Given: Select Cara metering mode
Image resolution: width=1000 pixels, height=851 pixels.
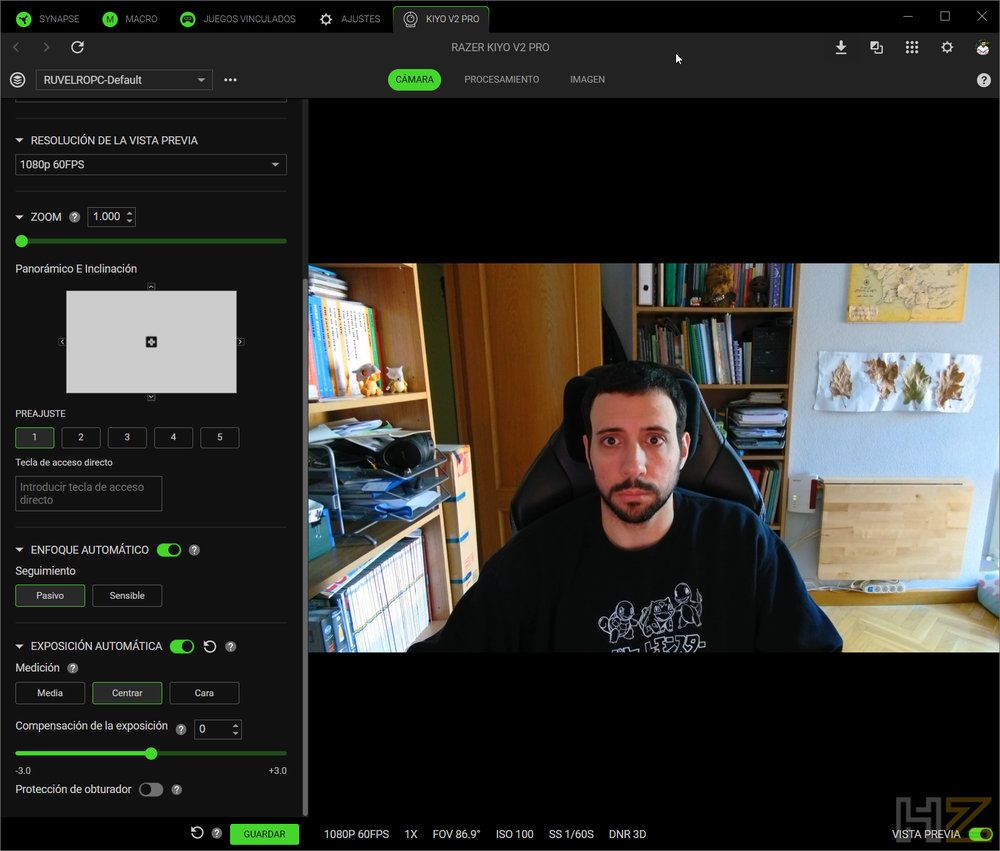Looking at the screenshot, I should (x=204, y=693).
